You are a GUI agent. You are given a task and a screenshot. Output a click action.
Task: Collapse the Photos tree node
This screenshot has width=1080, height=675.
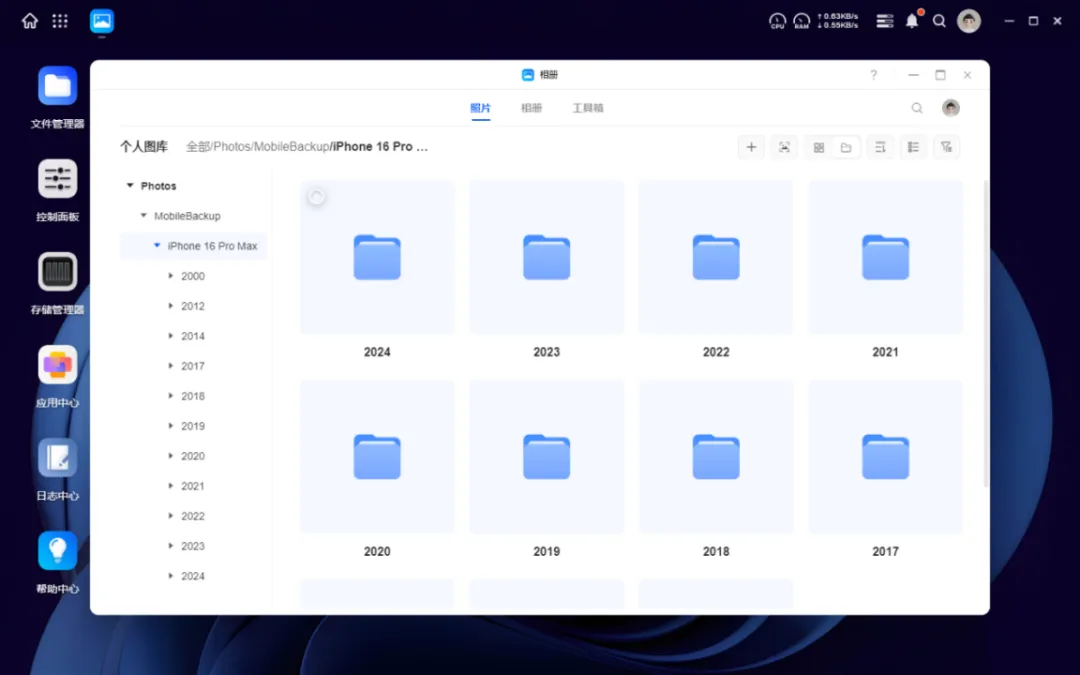coord(130,186)
